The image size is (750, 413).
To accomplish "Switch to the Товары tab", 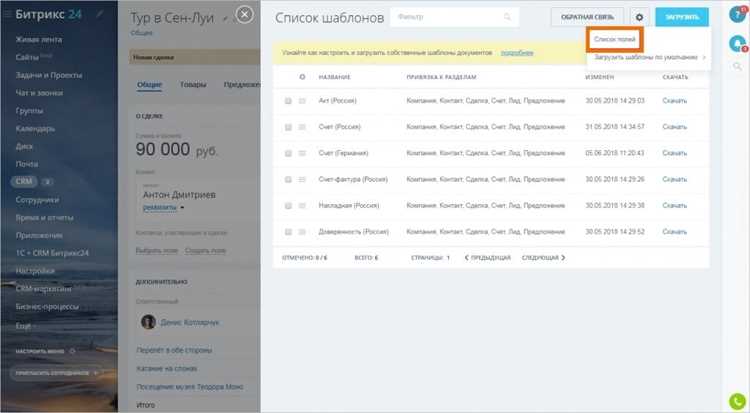I will pyautogui.click(x=193, y=85).
